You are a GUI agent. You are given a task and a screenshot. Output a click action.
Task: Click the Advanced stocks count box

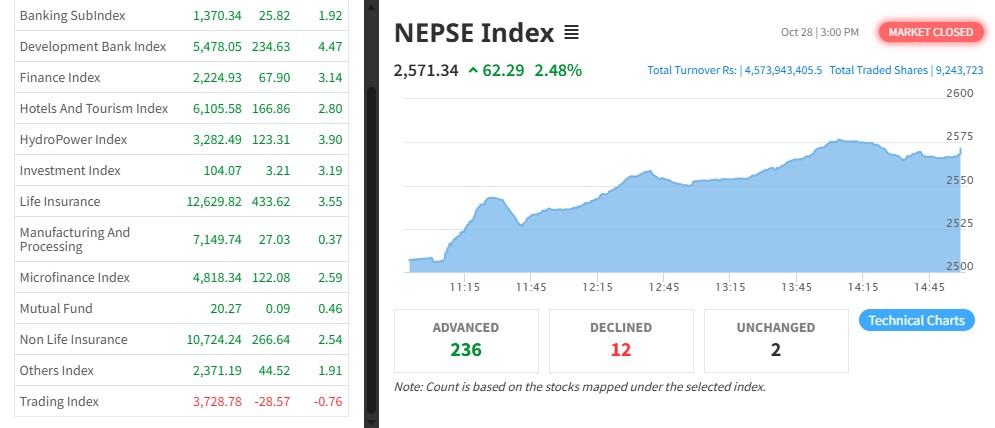(x=466, y=340)
